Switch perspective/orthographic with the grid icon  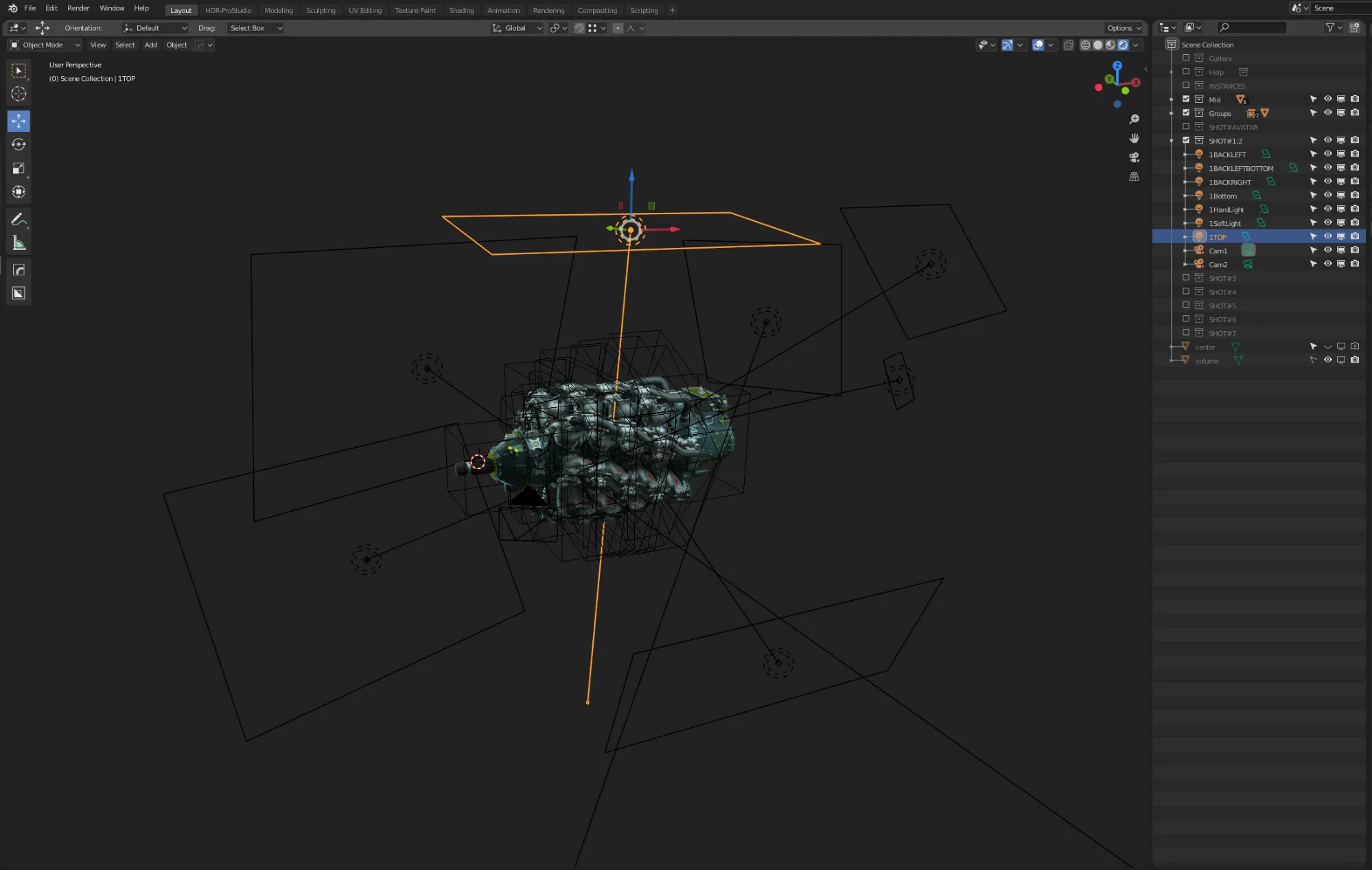pos(1134,176)
